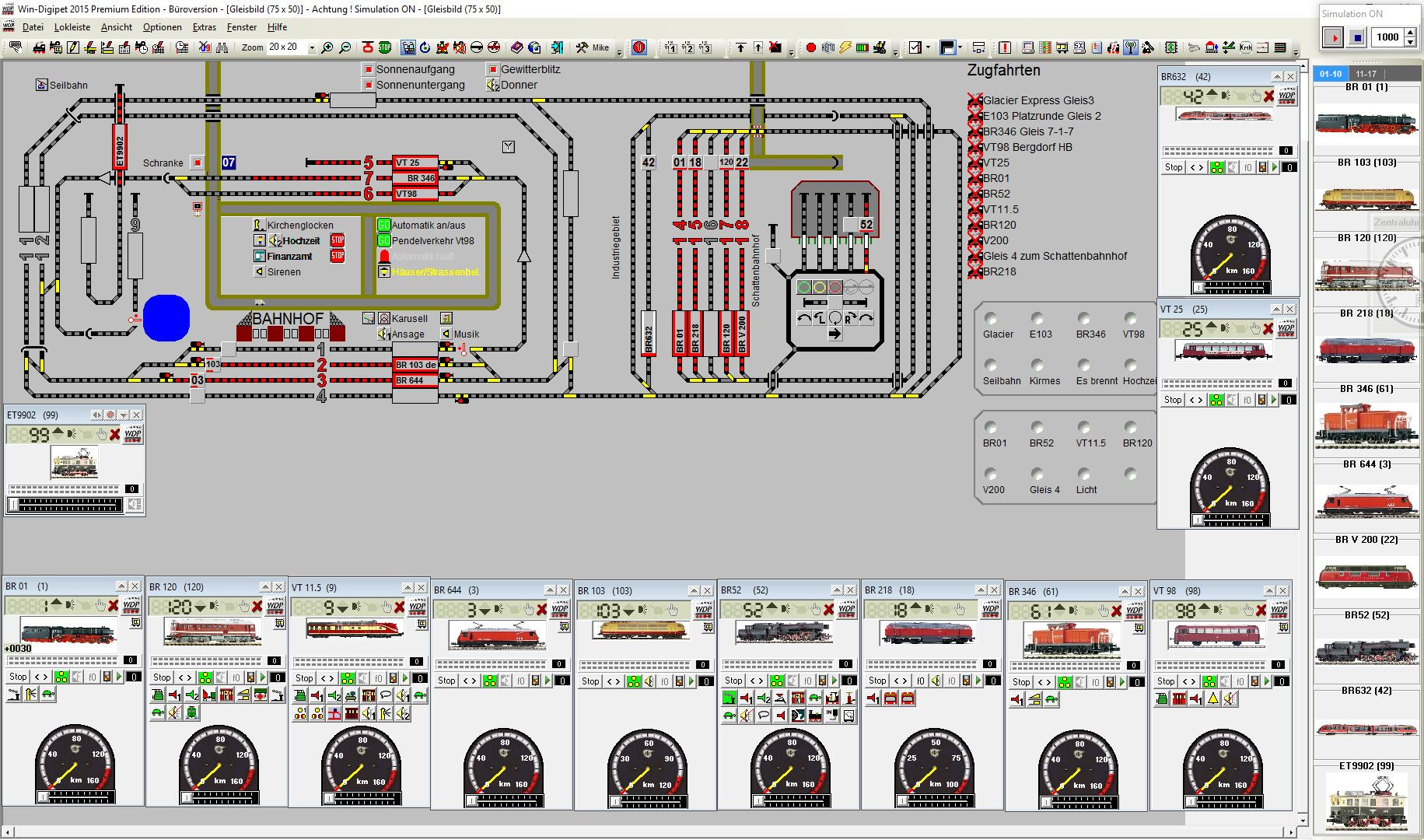Click the traffic signal icon in BR 644 panel

pyautogui.click(x=535, y=681)
